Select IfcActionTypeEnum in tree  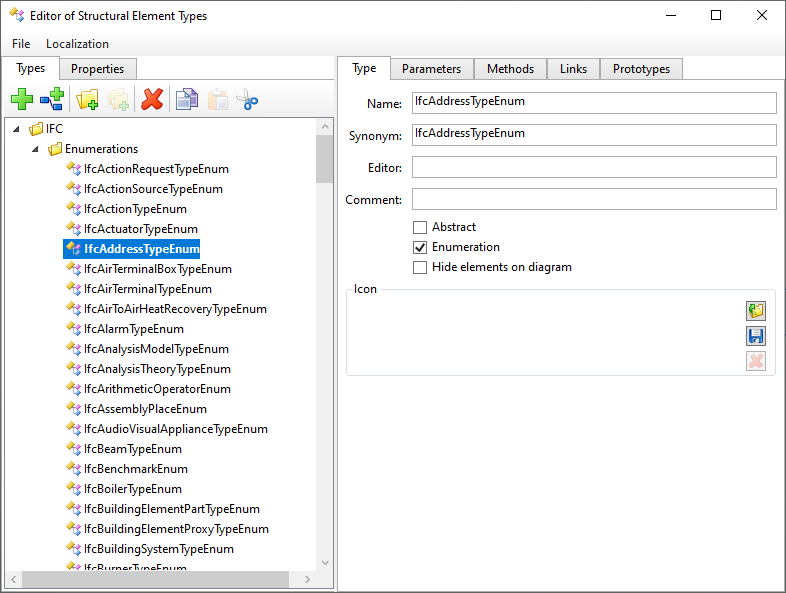click(x=135, y=209)
